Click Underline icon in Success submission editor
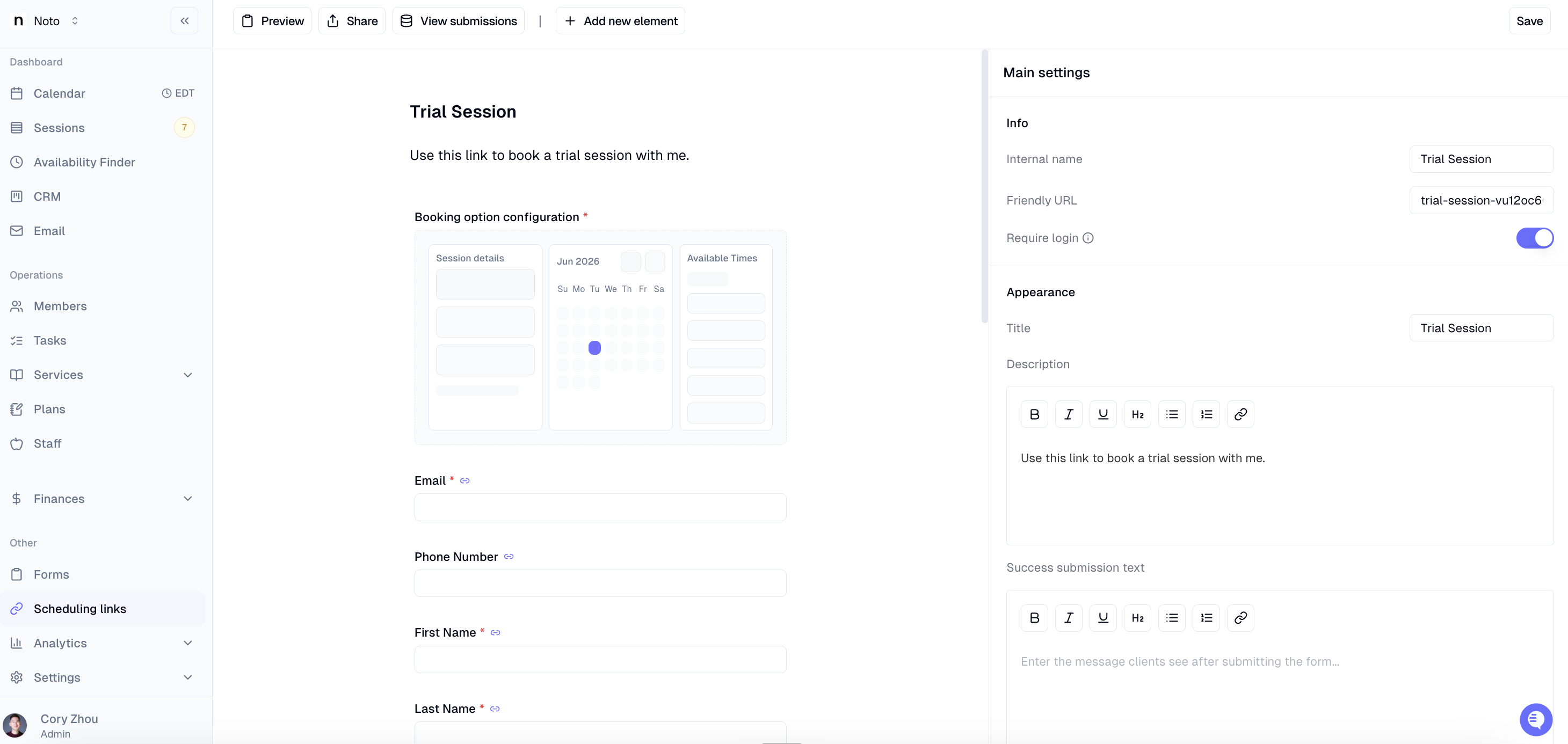 coord(1103,617)
